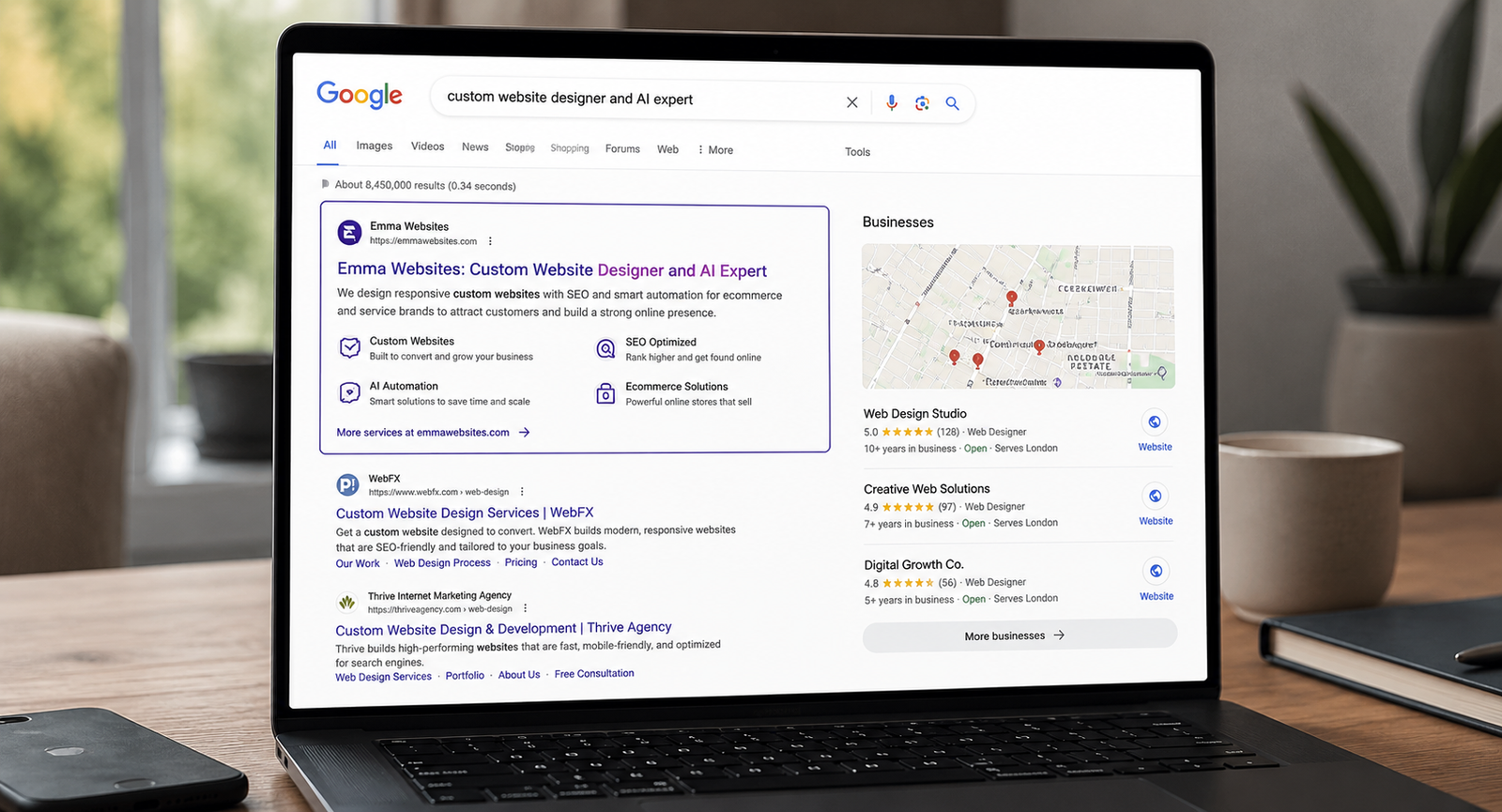Open Emma Websites: Custom Website Designer result title
1502x812 pixels.
tap(552, 270)
